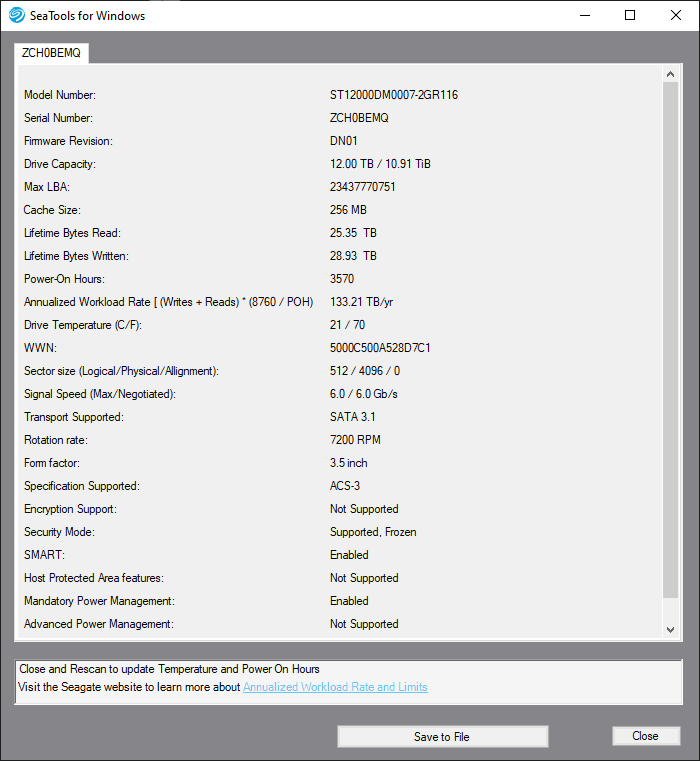The width and height of the screenshot is (700, 761).
Task: Click the vertical scrollbar thumb
Action: (x=670, y=340)
